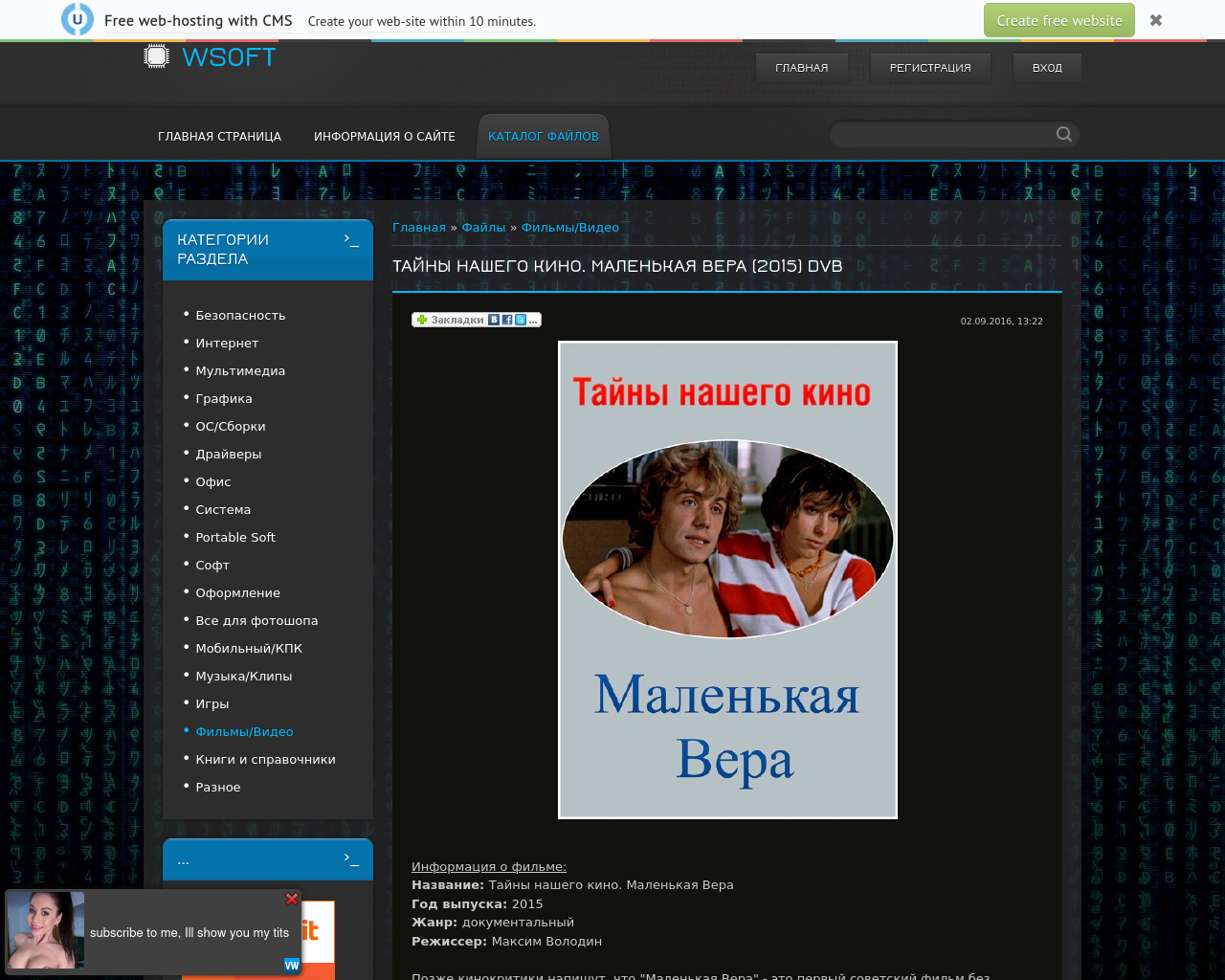1225x980 pixels.
Task: Open Книги и справочники category
Action: pyautogui.click(x=265, y=760)
